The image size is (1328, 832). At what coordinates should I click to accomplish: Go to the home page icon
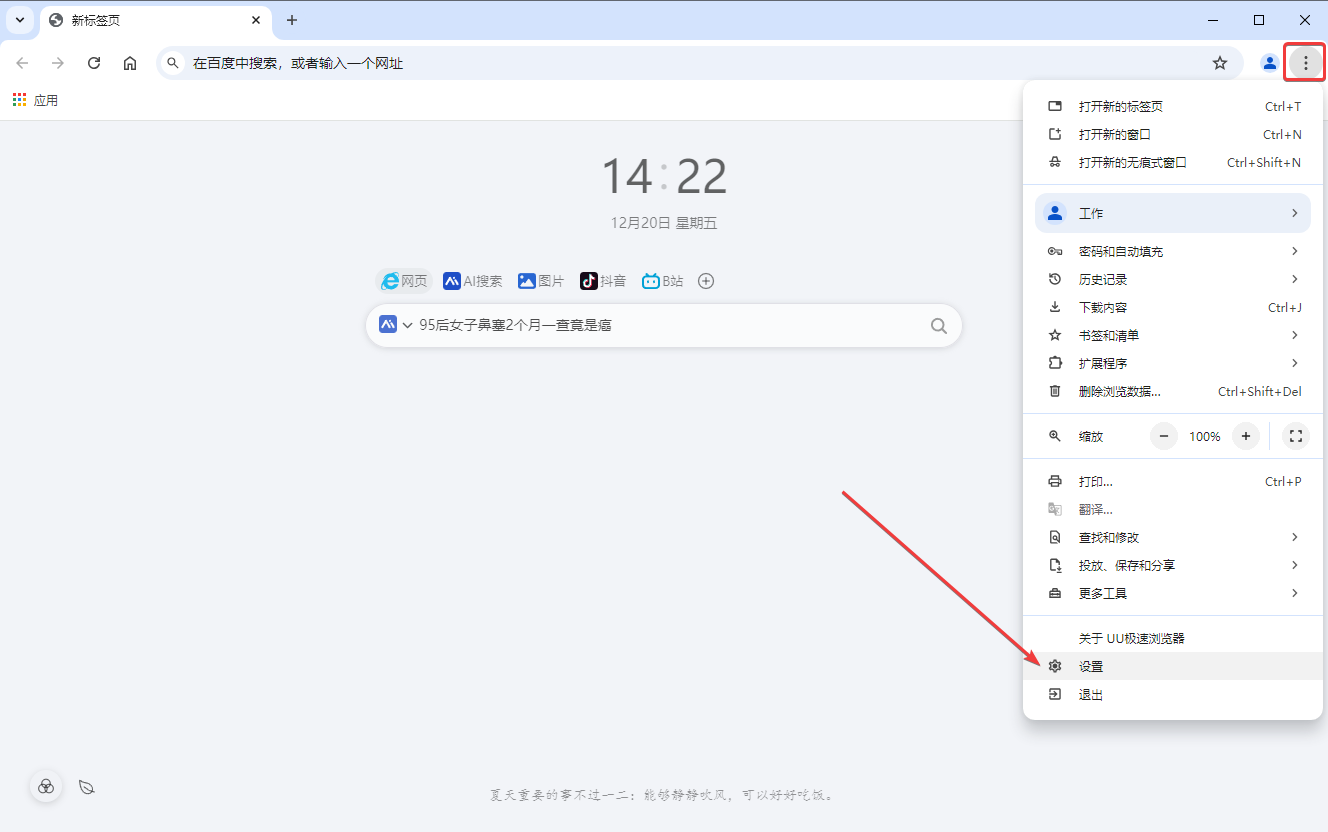click(130, 63)
